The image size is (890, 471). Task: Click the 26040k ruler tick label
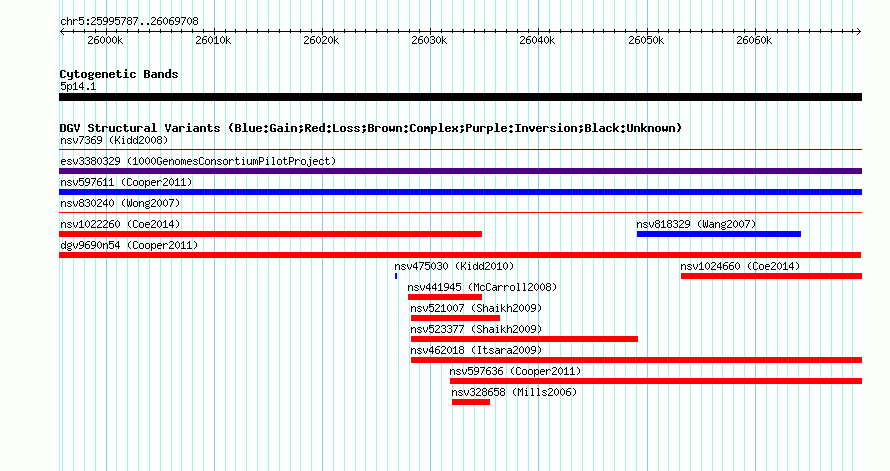[x=537, y=40]
